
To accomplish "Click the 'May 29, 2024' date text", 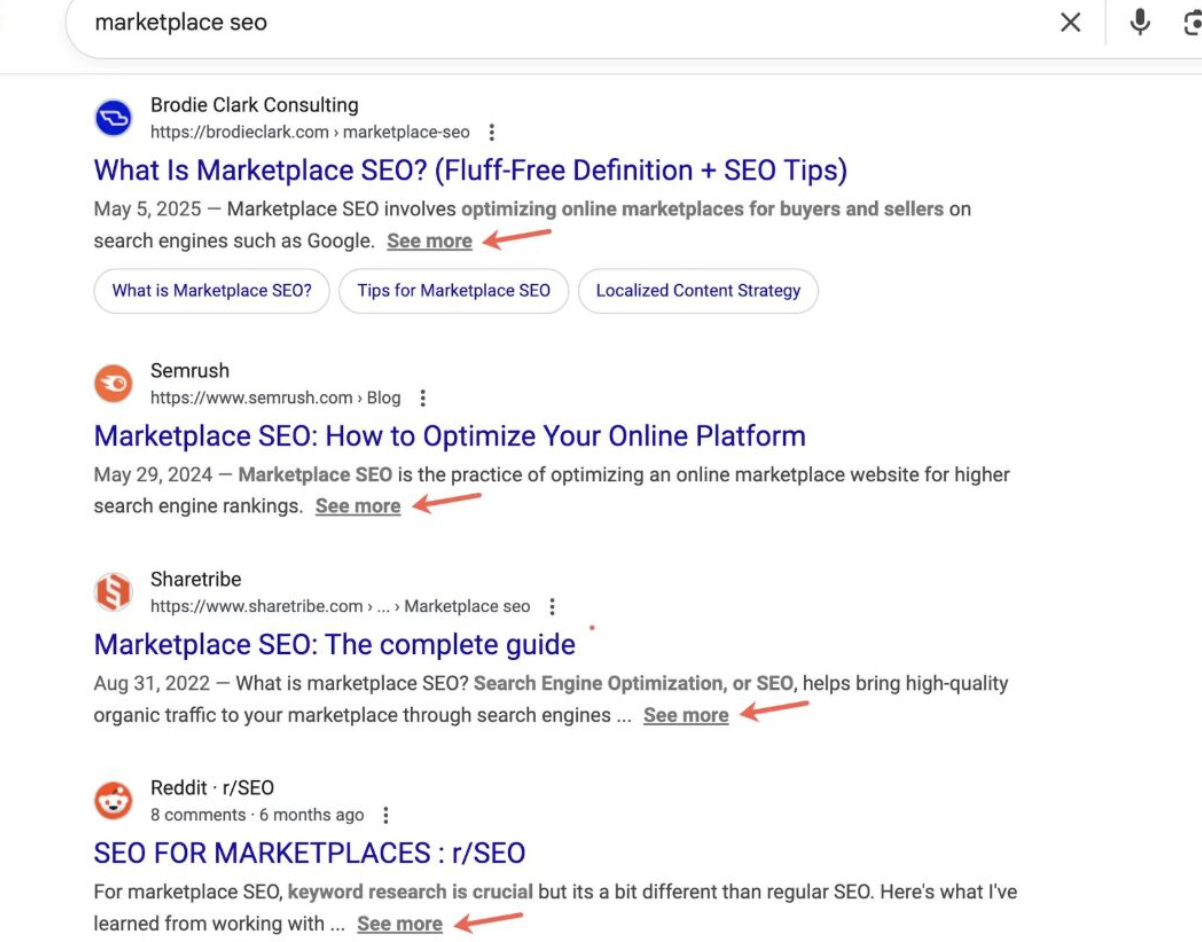I will (x=152, y=475).
